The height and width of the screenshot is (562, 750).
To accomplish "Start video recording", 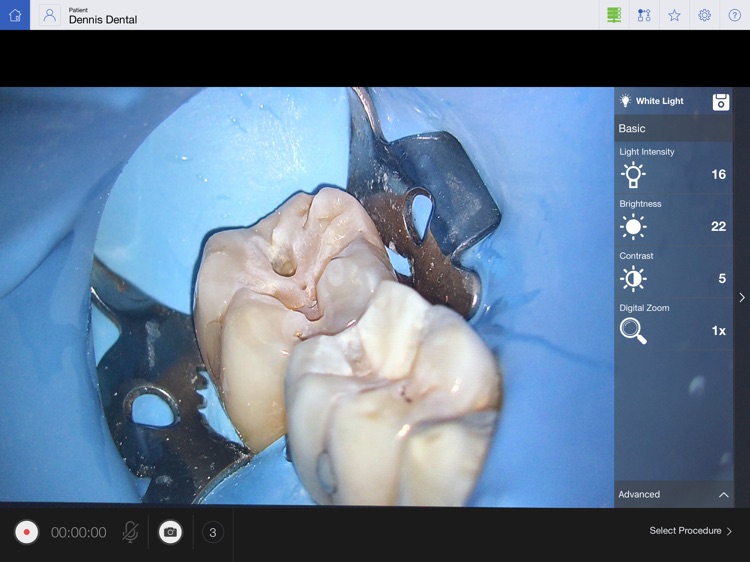I will (x=26, y=532).
